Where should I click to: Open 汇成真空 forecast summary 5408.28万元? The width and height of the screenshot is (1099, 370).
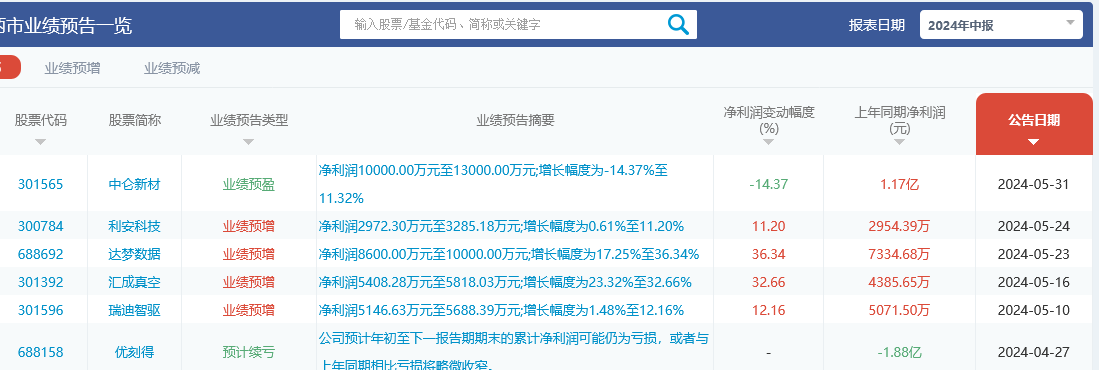click(x=505, y=282)
